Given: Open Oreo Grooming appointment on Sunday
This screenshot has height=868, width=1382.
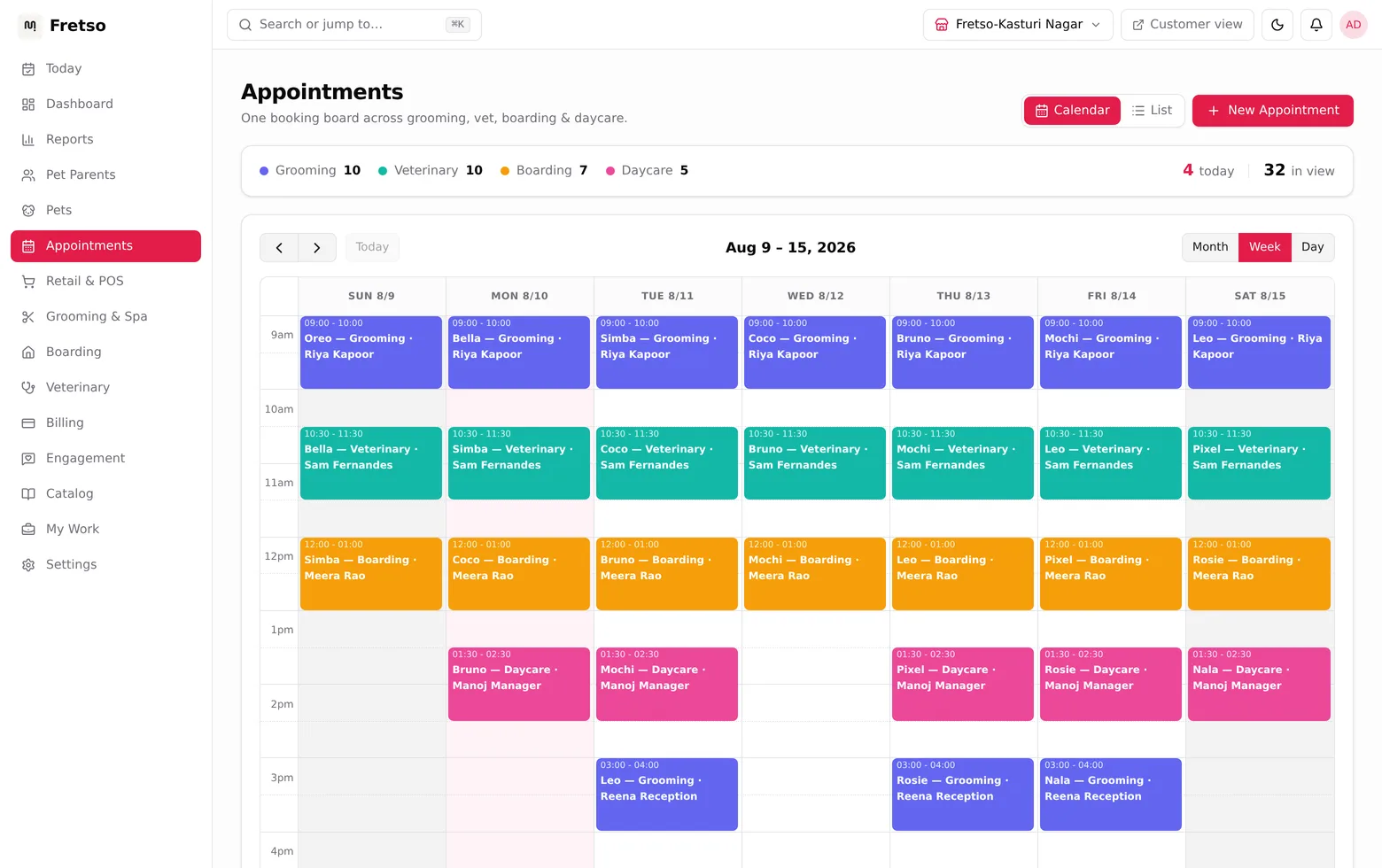Looking at the screenshot, I should click(371, 353).
